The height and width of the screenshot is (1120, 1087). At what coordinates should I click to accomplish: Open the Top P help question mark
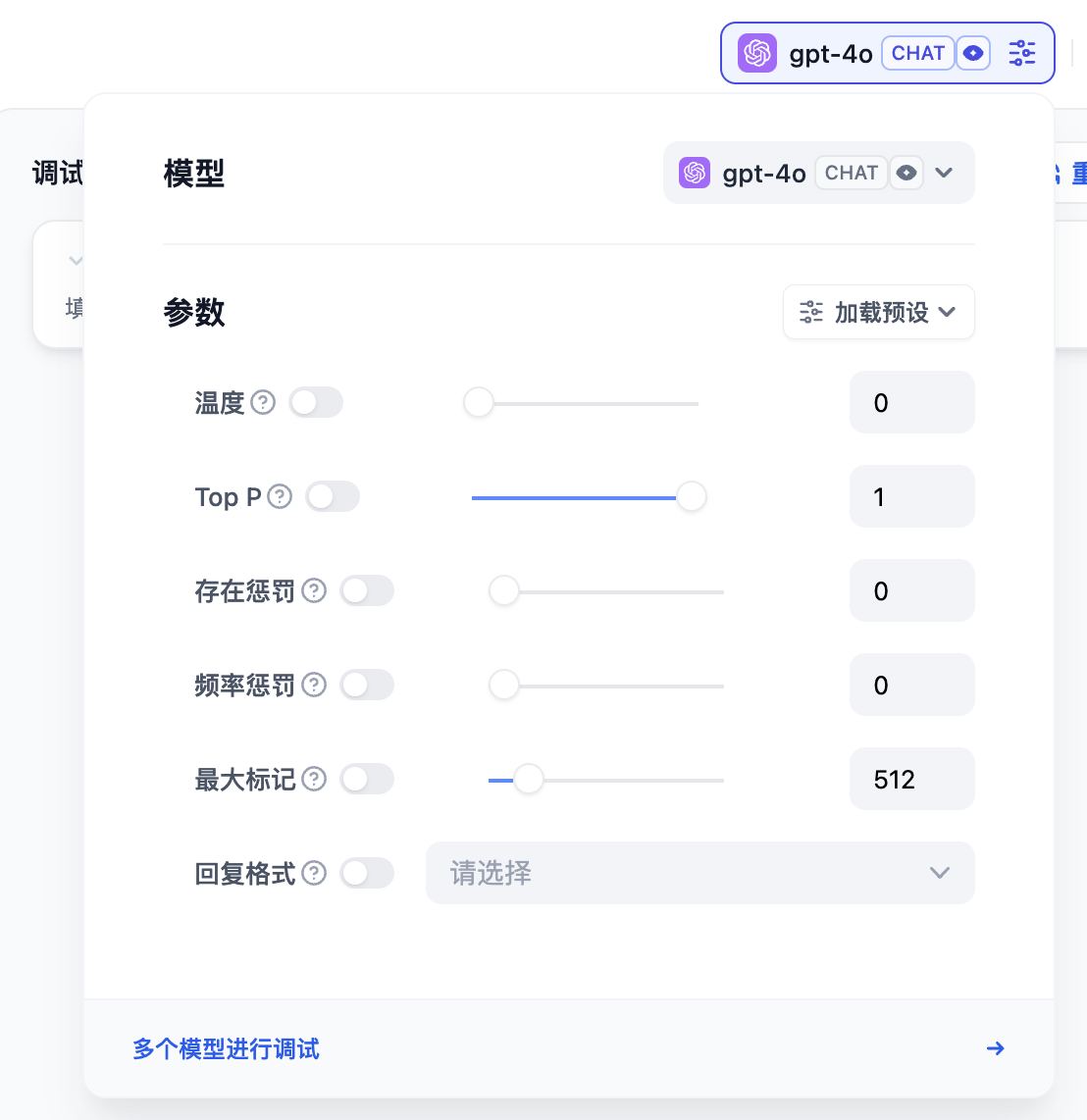(x=280, y=496)
